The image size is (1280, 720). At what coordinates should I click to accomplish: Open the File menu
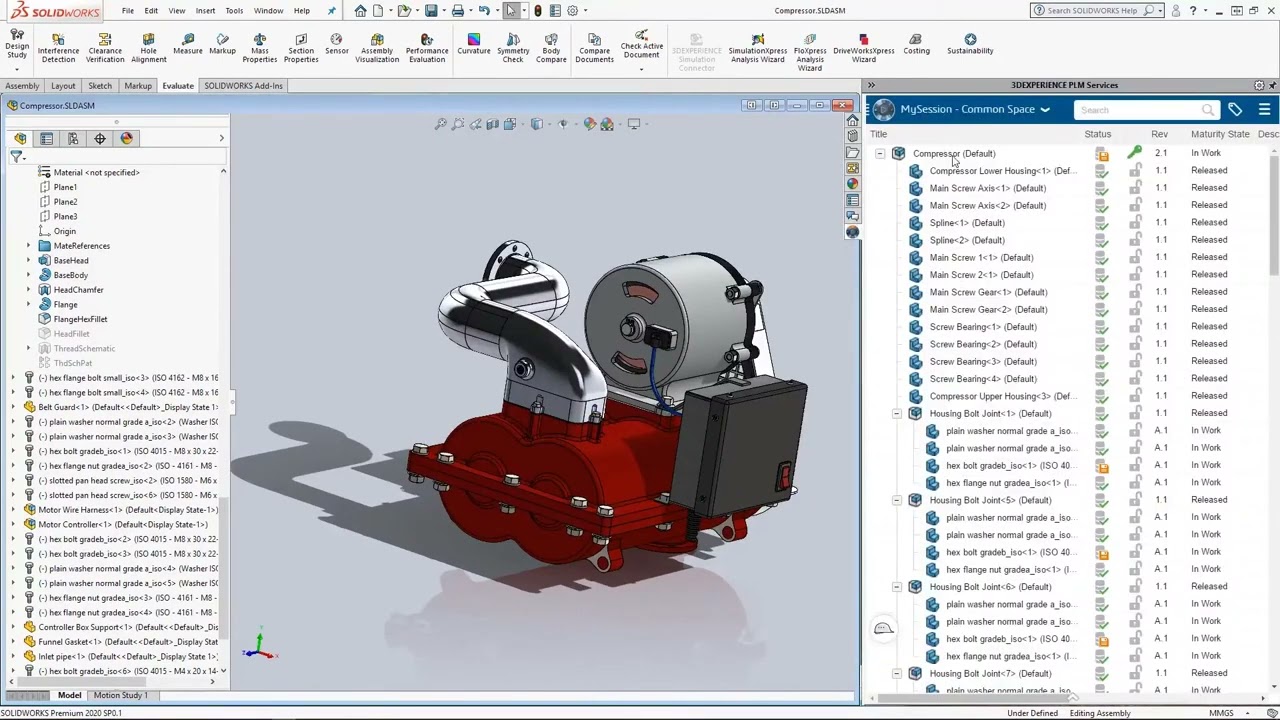tap(128, 10)
